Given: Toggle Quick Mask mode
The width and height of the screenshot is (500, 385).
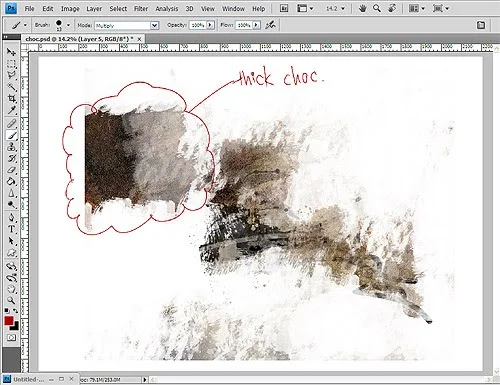Looking at the screenshot, I should pyautogui.click(x=11, y=338).
